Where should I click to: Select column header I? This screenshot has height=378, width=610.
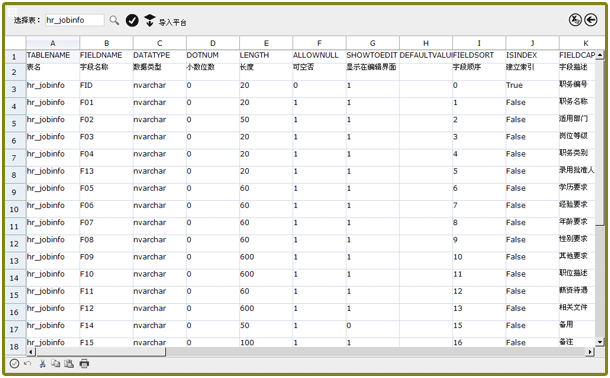[479, 43]
